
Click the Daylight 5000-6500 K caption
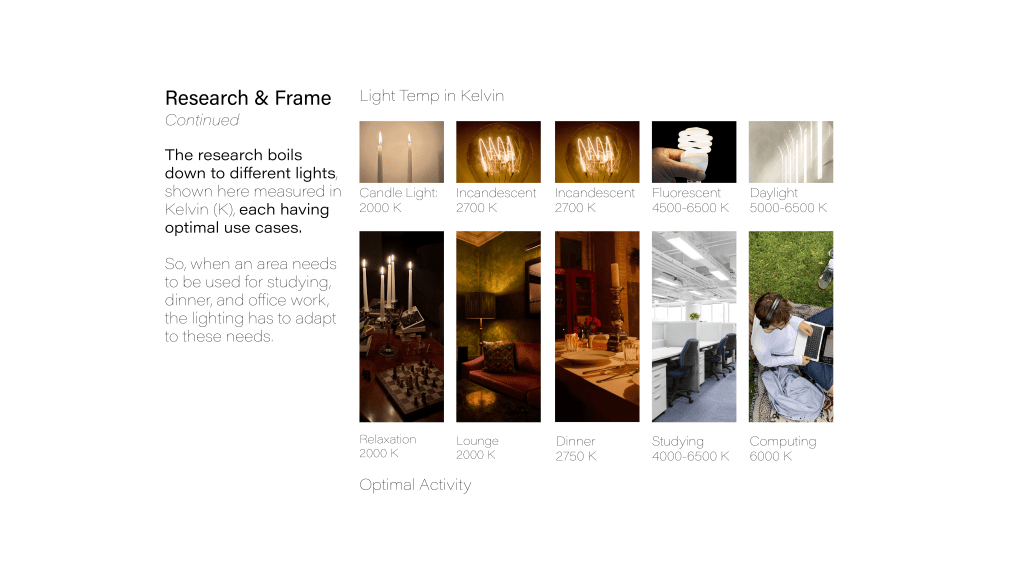tap(788, 200)
